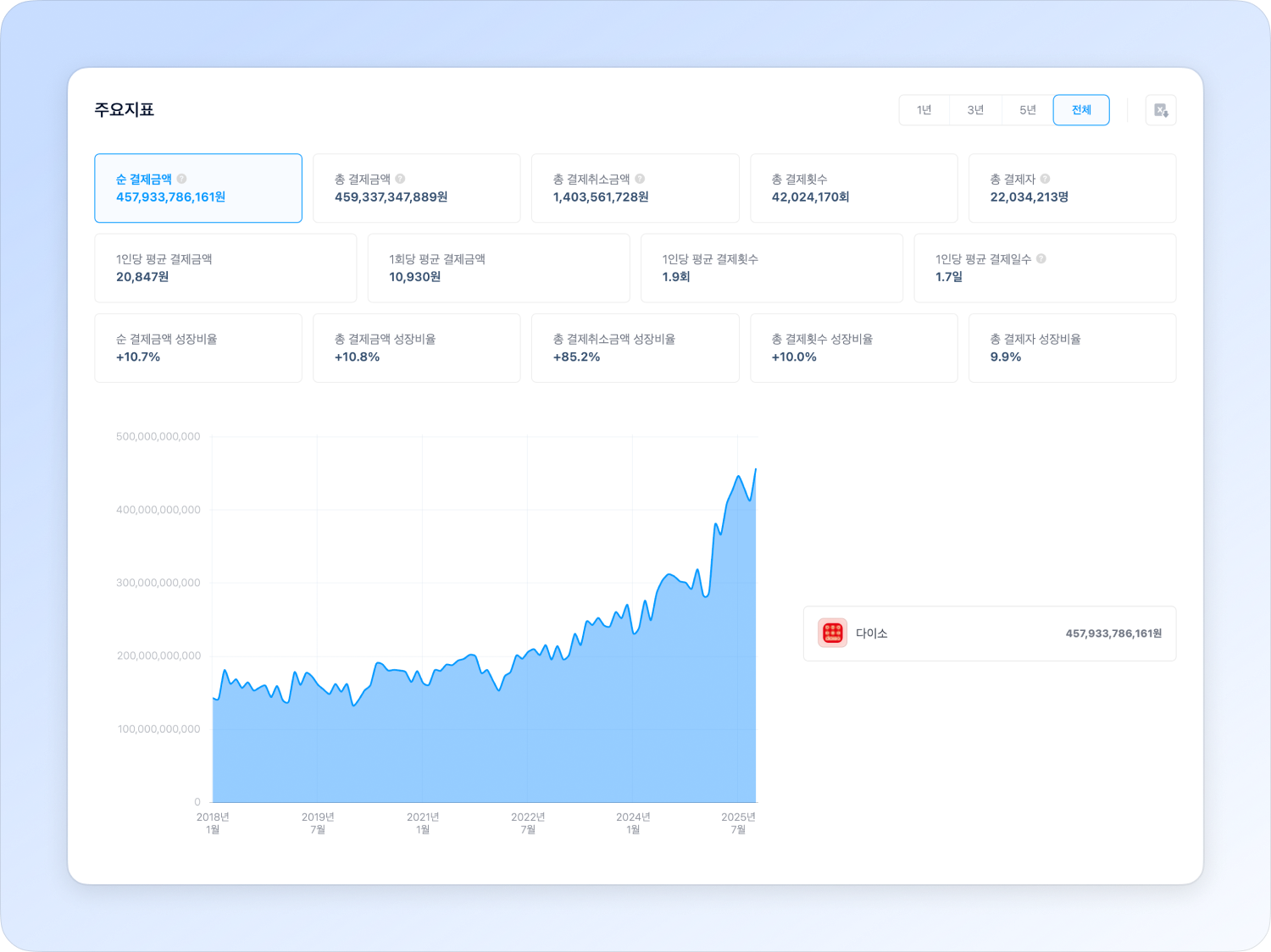
Task: Choose the 총 결제횟수 metric card
Action: click(853, 188)
